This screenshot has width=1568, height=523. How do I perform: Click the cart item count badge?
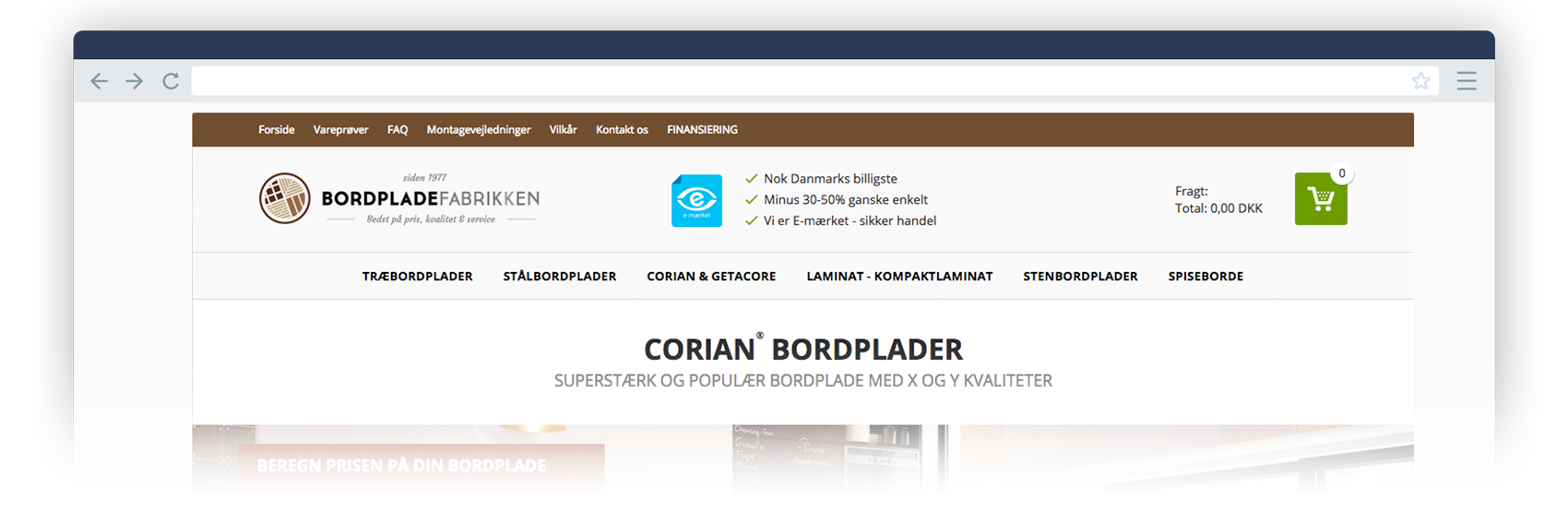coord(1342,172)
